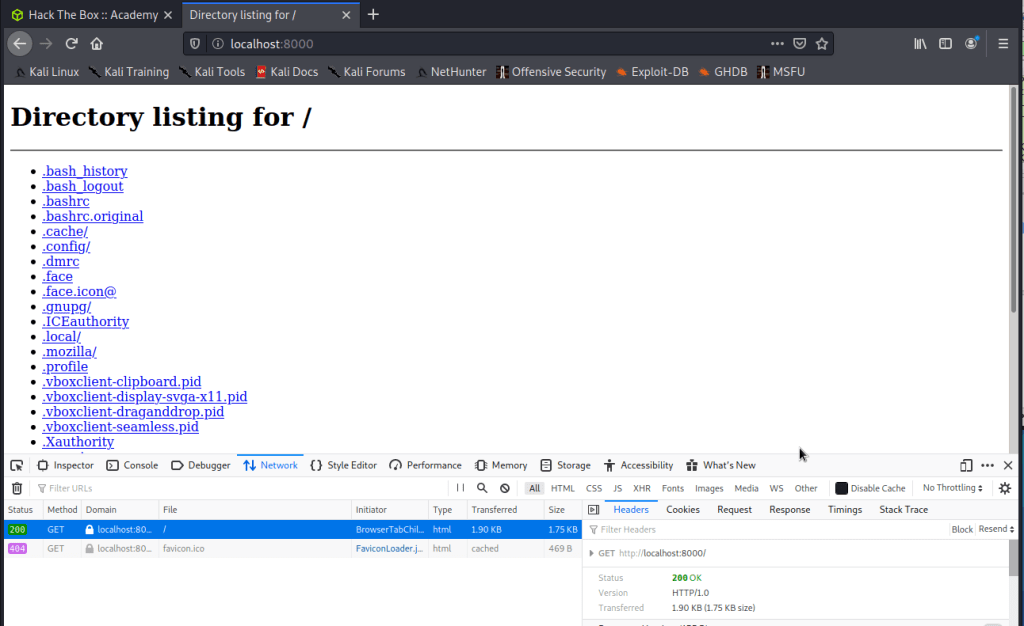Screen dimensions: 1024x626
Task: Open the .mozilla/ directory link
Action: (x=69, y=352)
